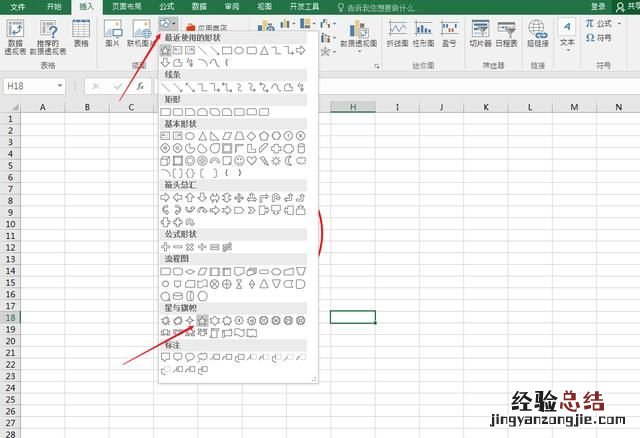
Task: Select the 5-point star shape under 星与旗帜
Action: coord(202,321)
